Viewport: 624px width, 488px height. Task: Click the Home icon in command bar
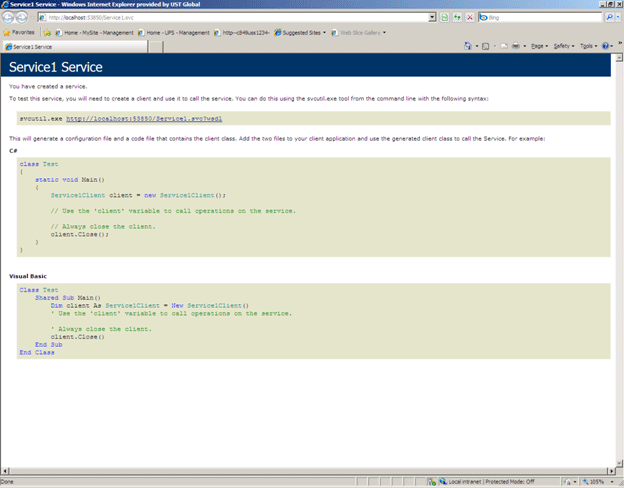[x=468, y=46]
